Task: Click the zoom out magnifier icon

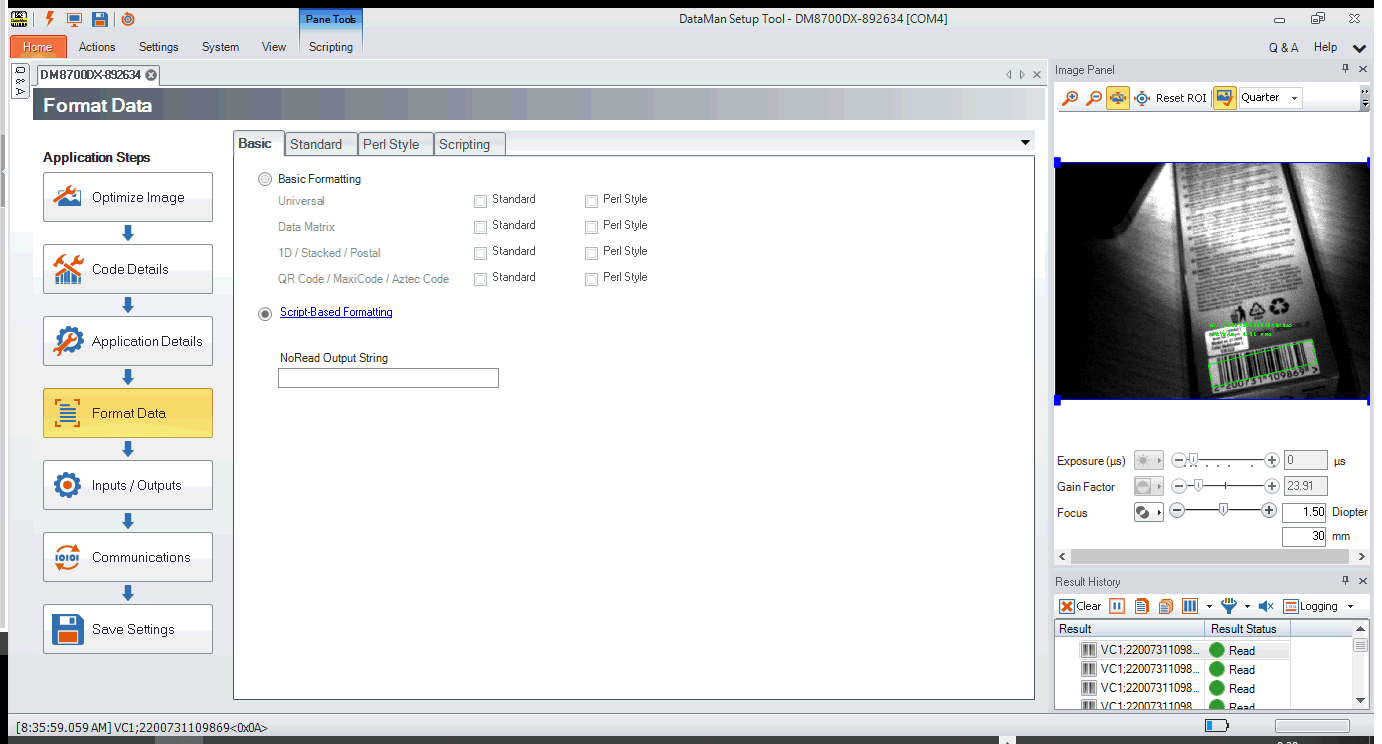Action: click(x=1094, y=98)
